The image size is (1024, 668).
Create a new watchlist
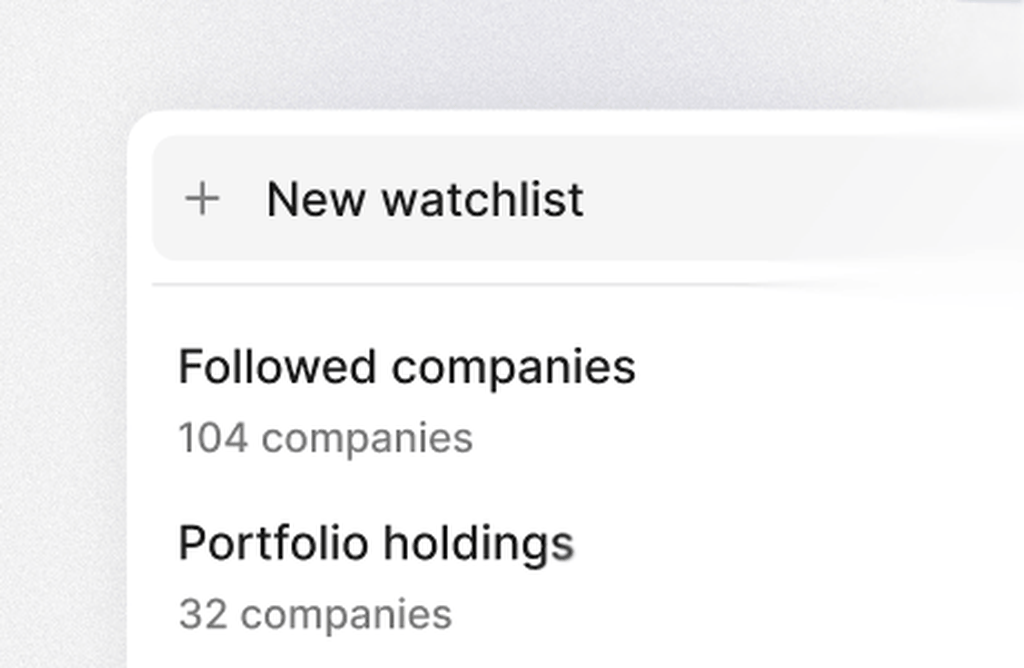point(424,199)
